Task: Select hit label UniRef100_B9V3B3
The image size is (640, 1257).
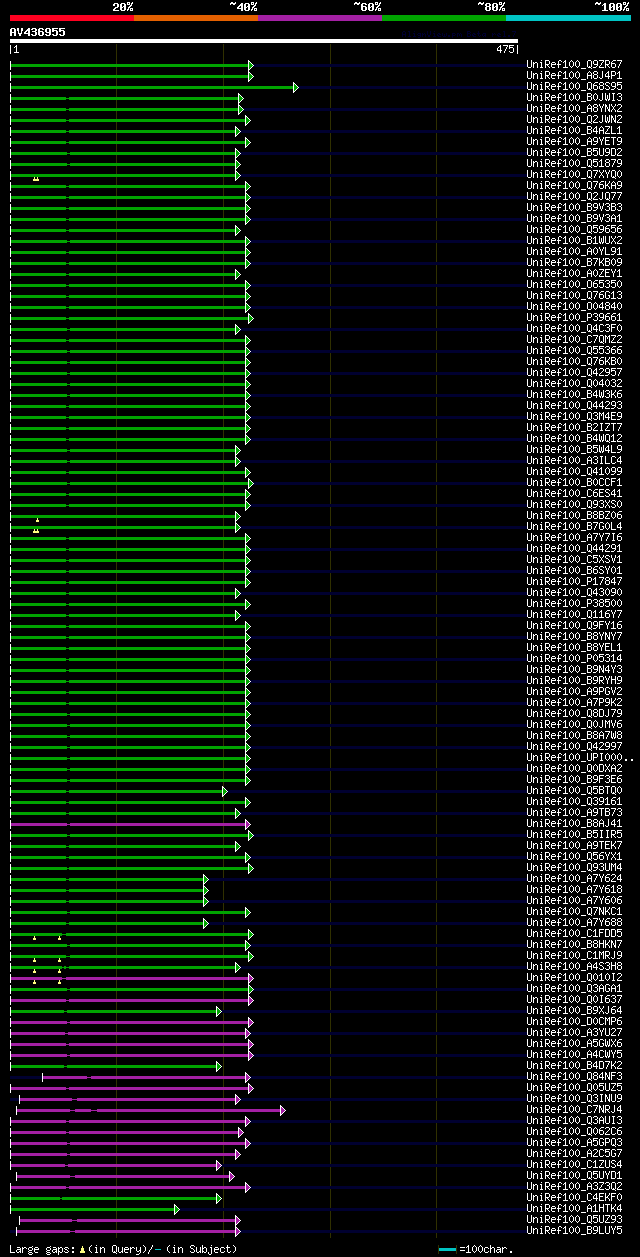Action: point(574,207)
